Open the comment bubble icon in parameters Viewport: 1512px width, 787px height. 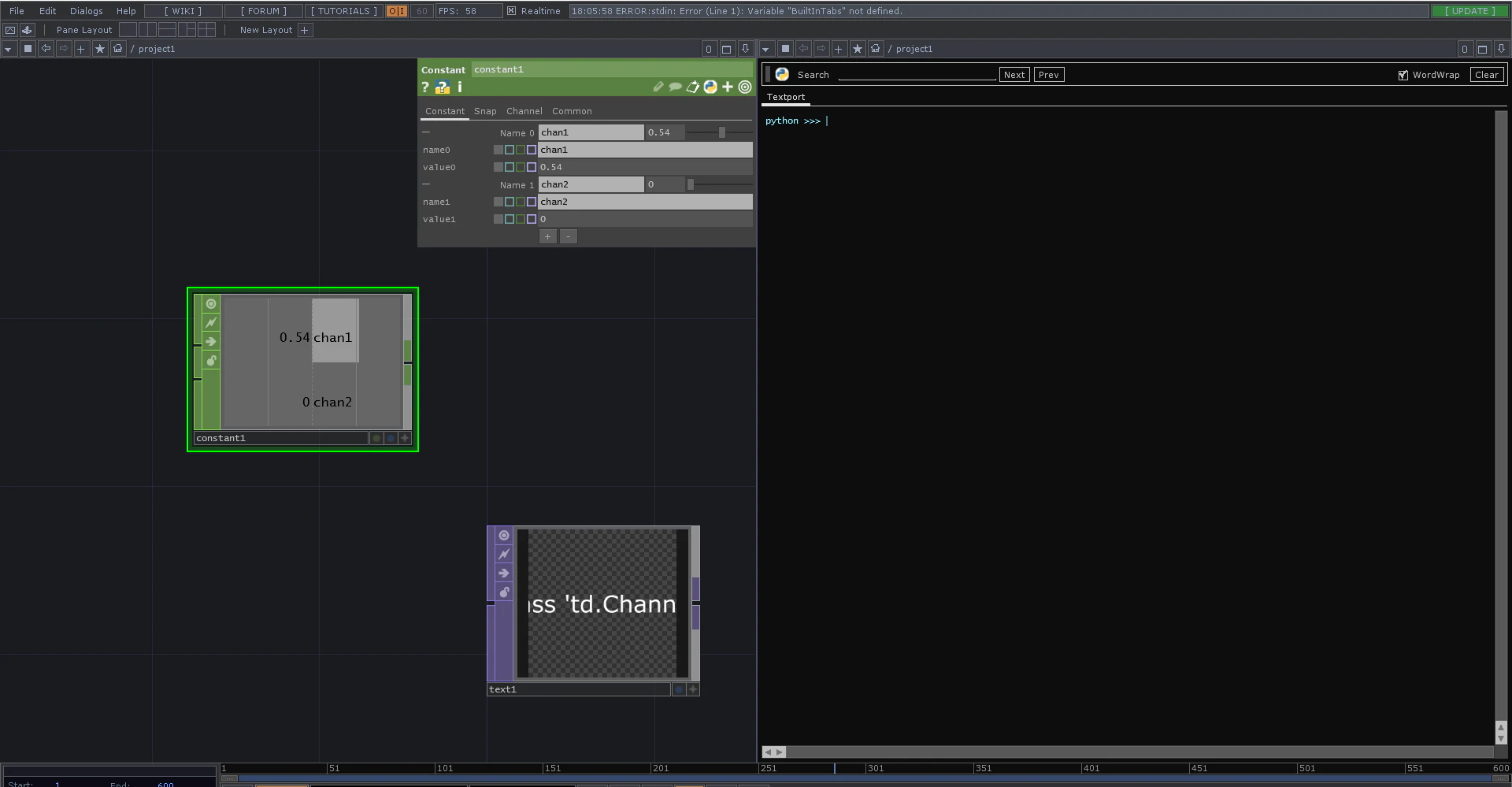tap(675, 87)
